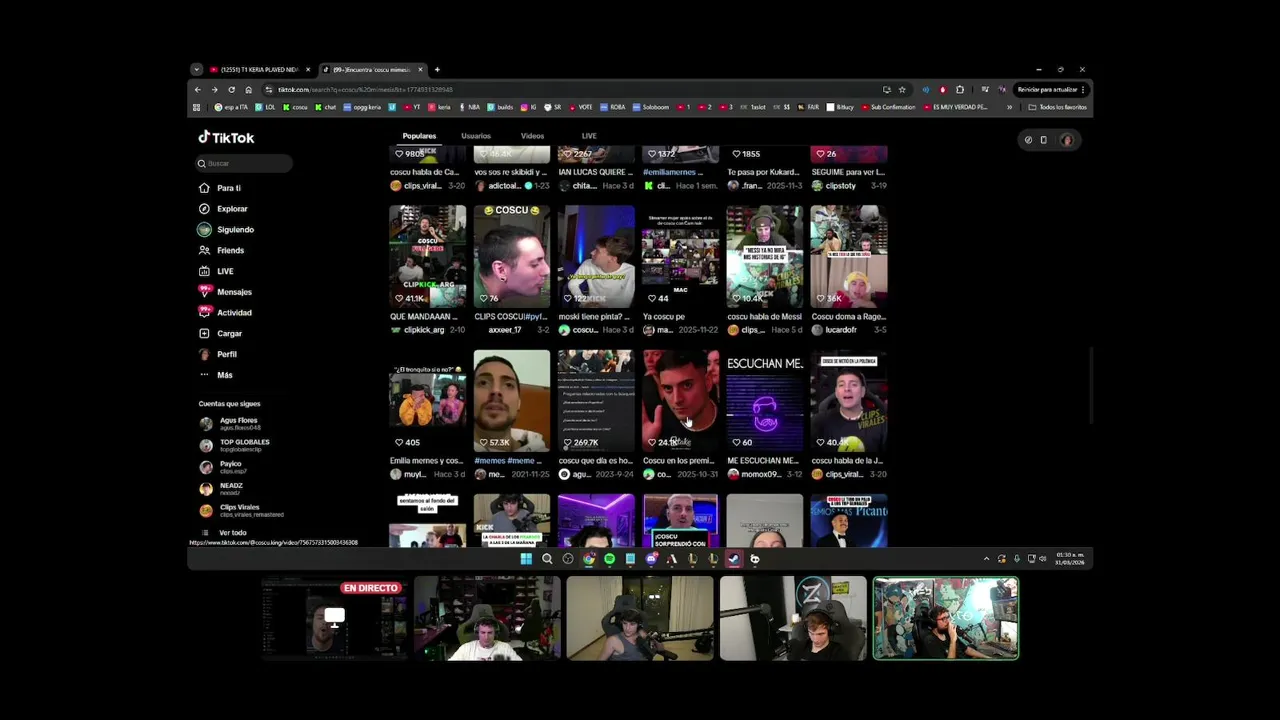The image size is (1280, 720).
Task: Click Cargar upload icon
Action: pyautogui.click(x=205, y=333)
